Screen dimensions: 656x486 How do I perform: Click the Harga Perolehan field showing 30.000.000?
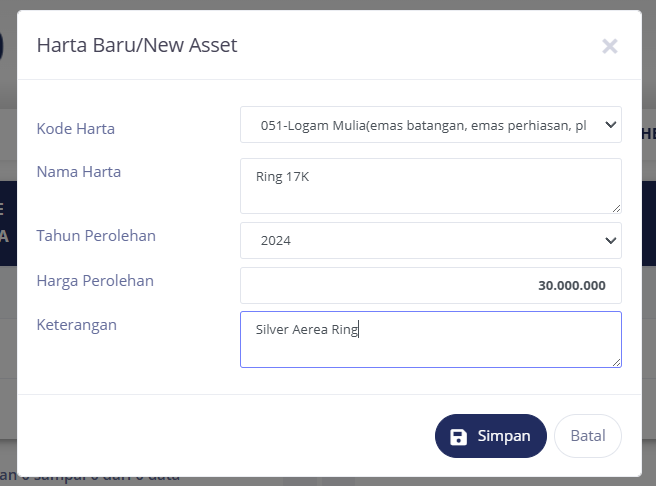tap(430, 285)
